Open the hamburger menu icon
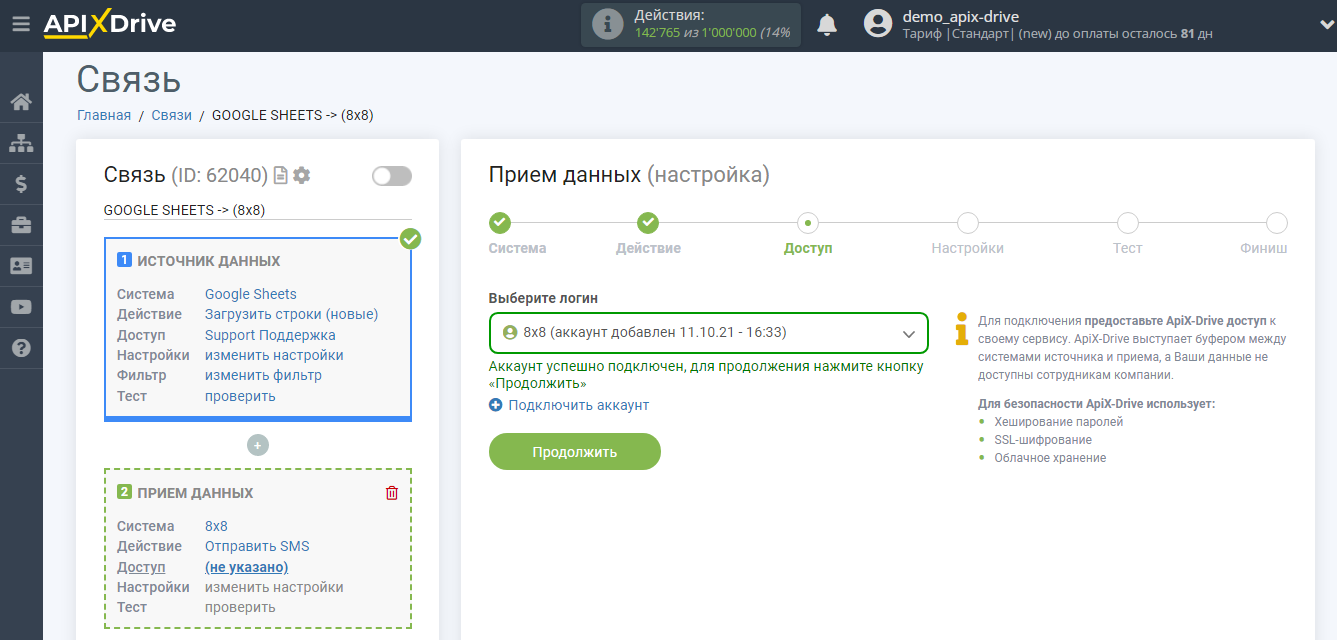Viewport: 1337px width, 640px height. (21, 24)
